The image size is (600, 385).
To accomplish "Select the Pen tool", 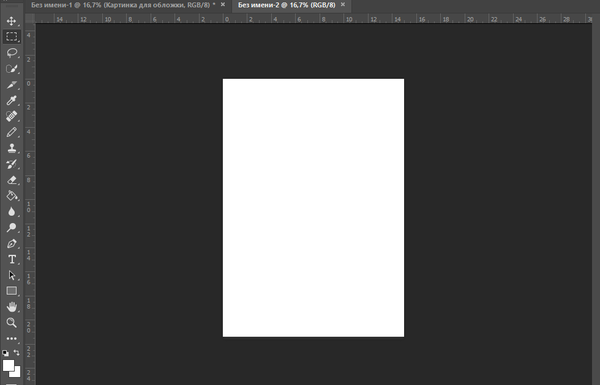I will [11, 244].
